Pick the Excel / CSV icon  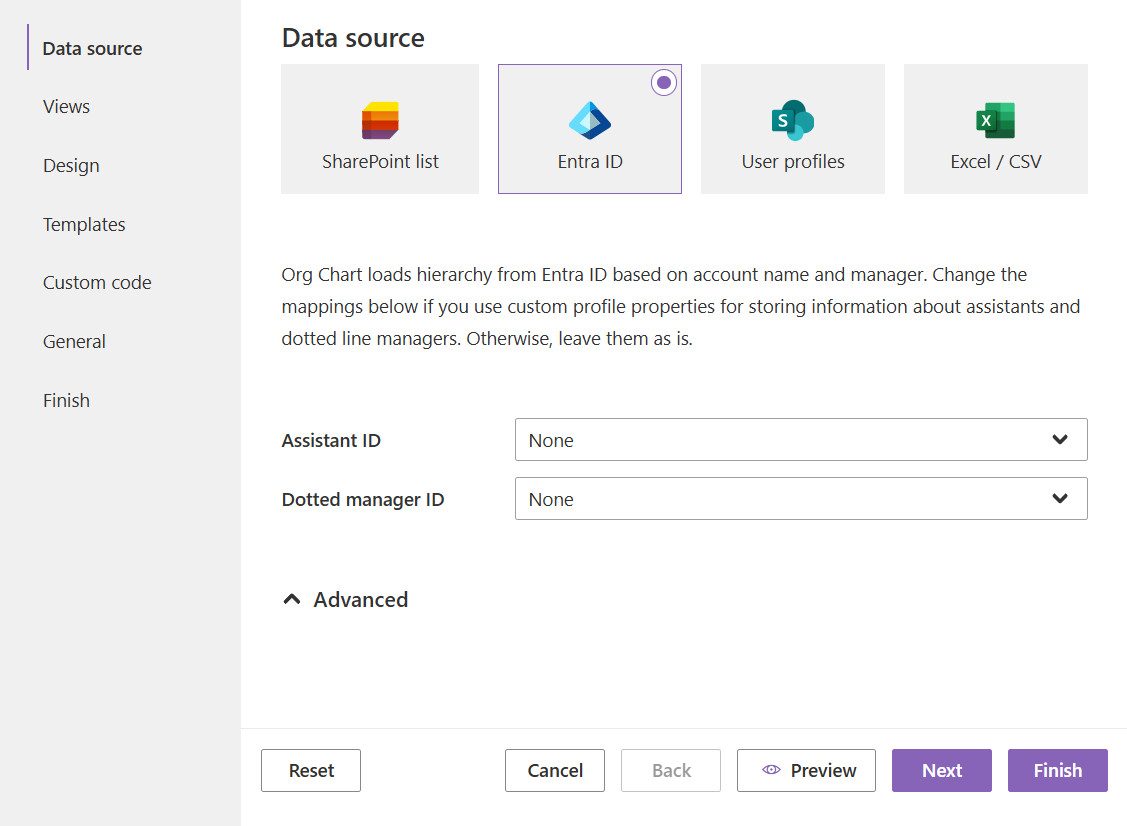click(x=995, y=120)
